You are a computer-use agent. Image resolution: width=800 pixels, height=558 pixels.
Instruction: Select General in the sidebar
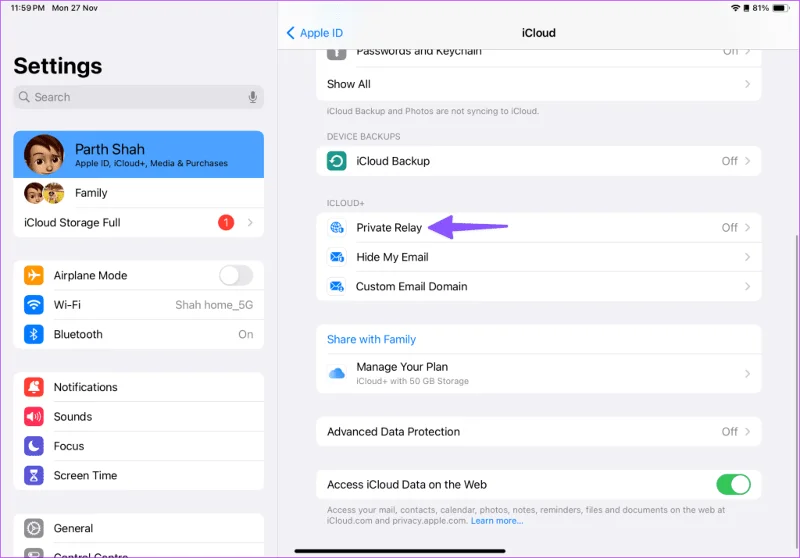(139, 528)
